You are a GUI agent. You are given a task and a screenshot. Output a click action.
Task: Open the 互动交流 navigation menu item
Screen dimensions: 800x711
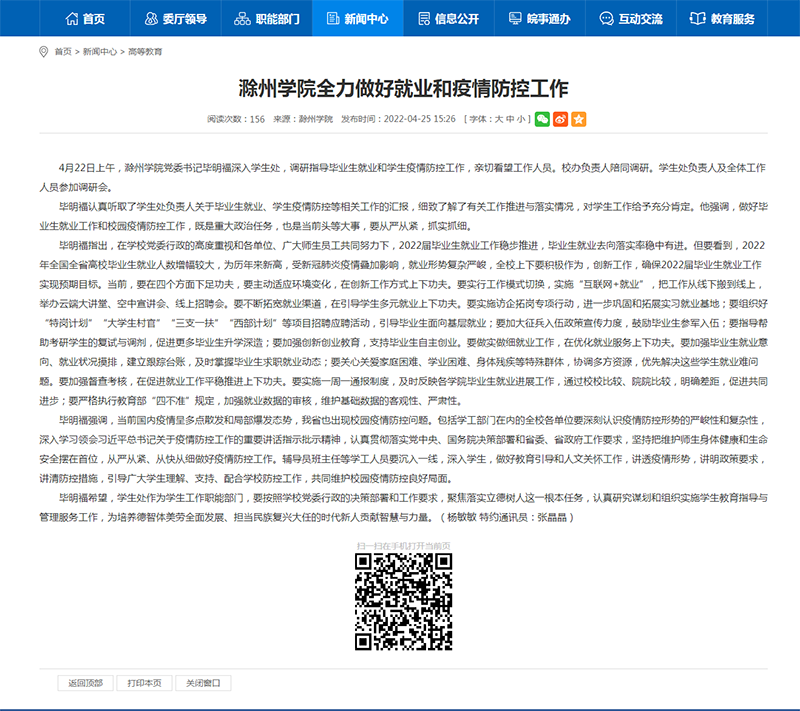tap(631, 18)
